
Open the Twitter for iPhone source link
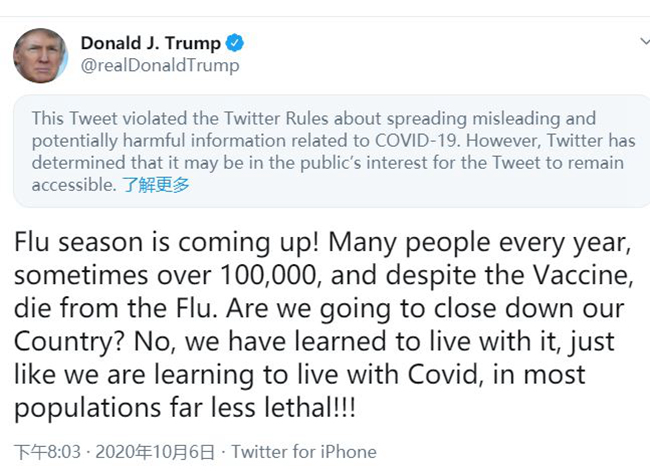coord(302,452)
